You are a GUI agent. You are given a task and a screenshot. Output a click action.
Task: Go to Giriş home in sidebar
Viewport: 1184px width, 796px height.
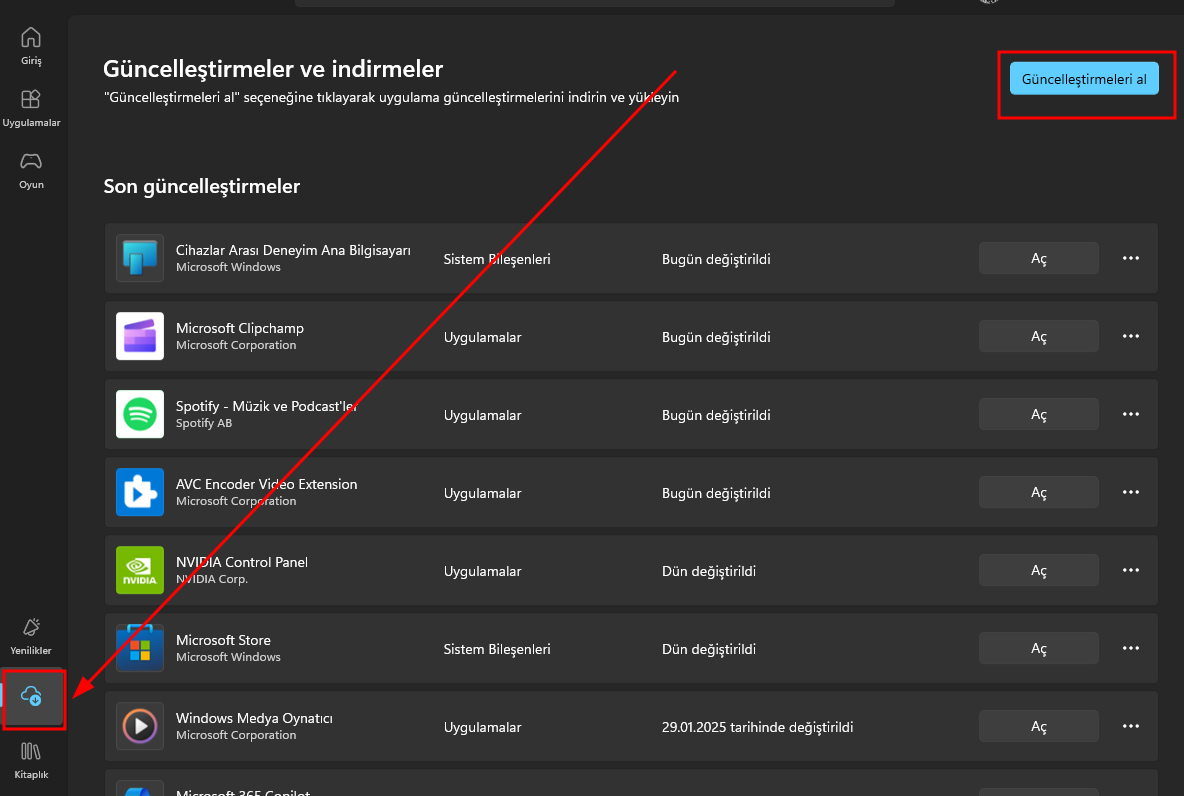[31, 46]
